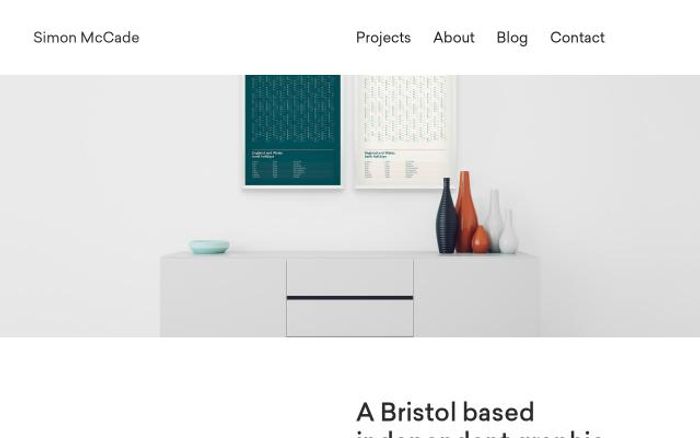700x438 pixels.
Task: Click the Simon McCade site logo
Action: coord(86,38)
